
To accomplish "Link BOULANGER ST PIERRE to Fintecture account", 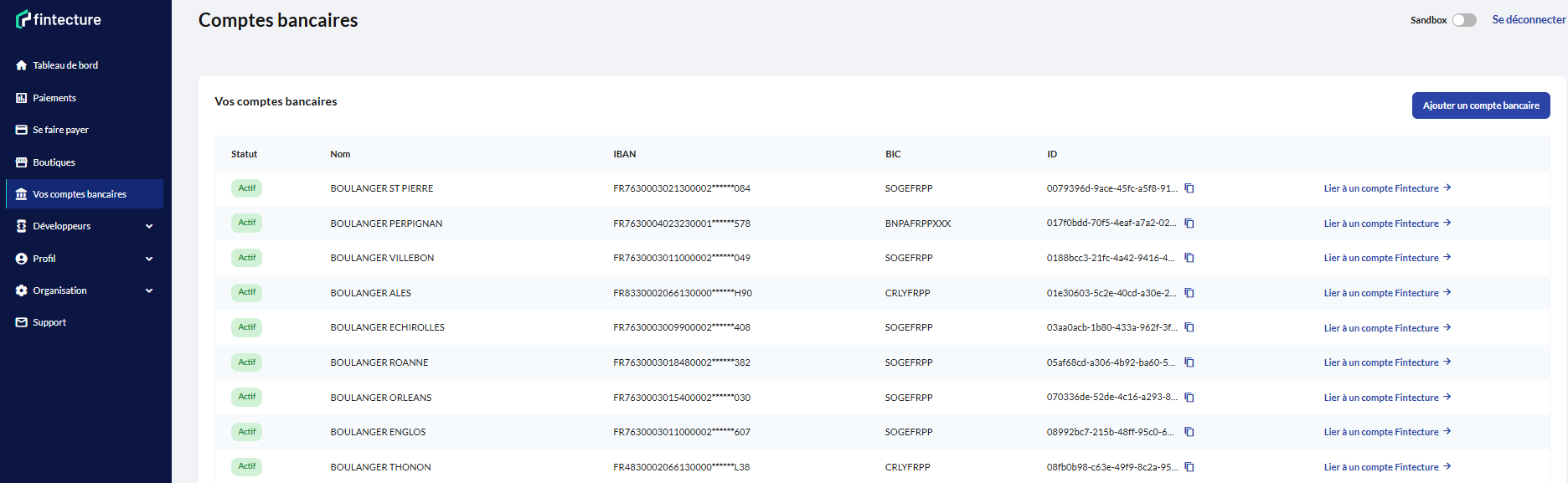I will [1387, 188].
